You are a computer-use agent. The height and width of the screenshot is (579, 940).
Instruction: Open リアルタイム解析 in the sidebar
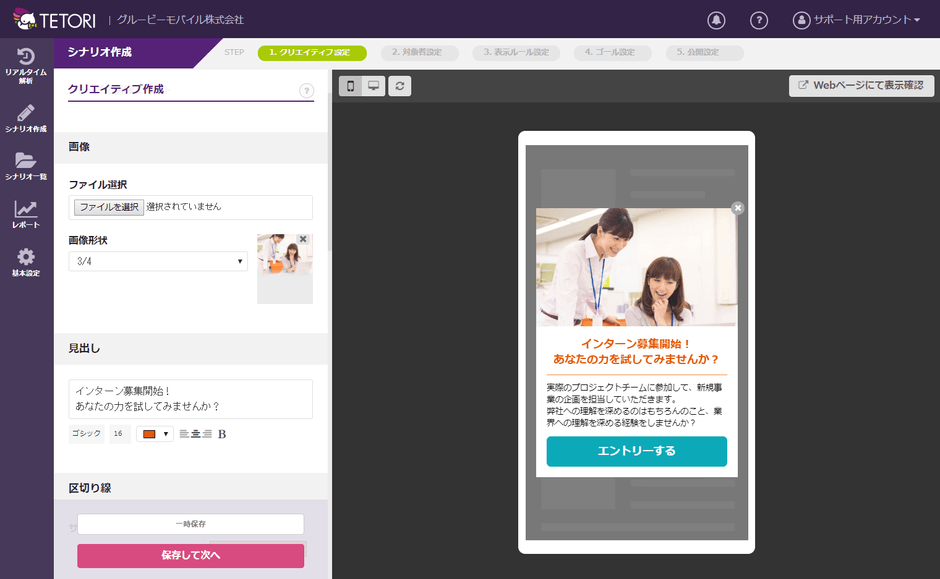[26, 66]
